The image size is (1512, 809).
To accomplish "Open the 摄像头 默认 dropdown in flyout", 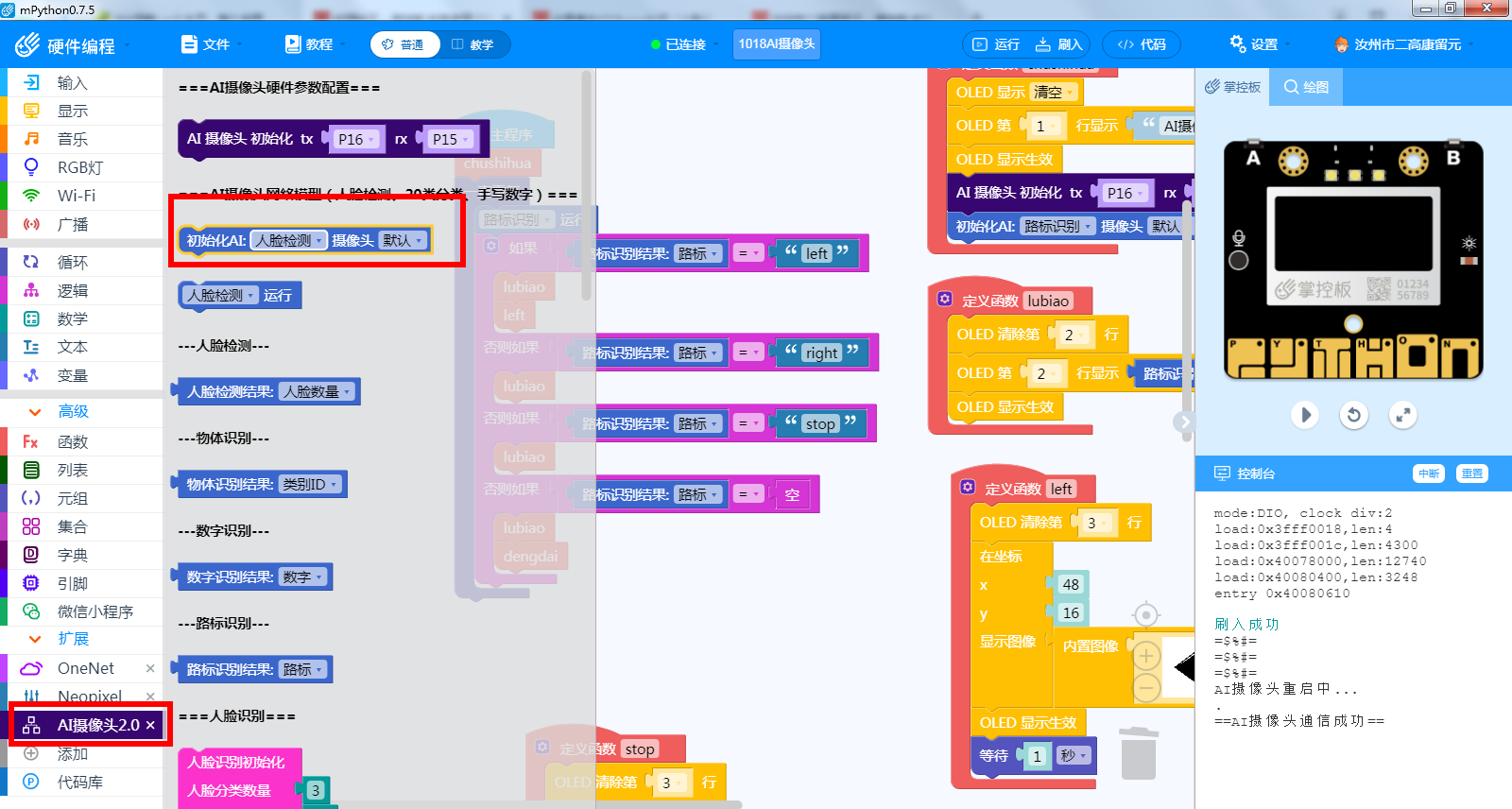I will click(x=403, y=240).
